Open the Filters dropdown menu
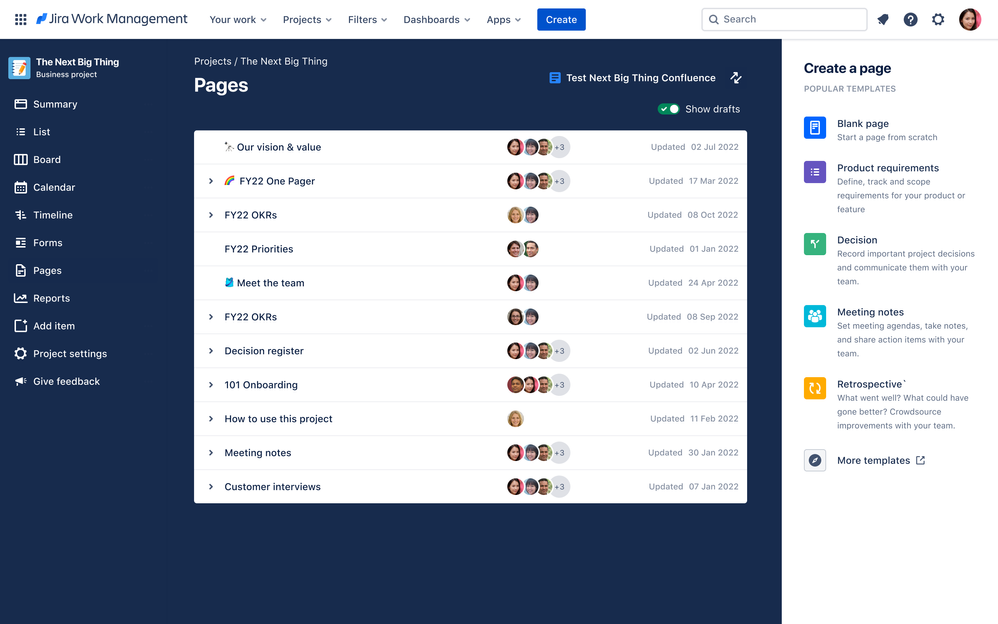The width and height of the screenshot is (998, 624). [x=368, y=20]
